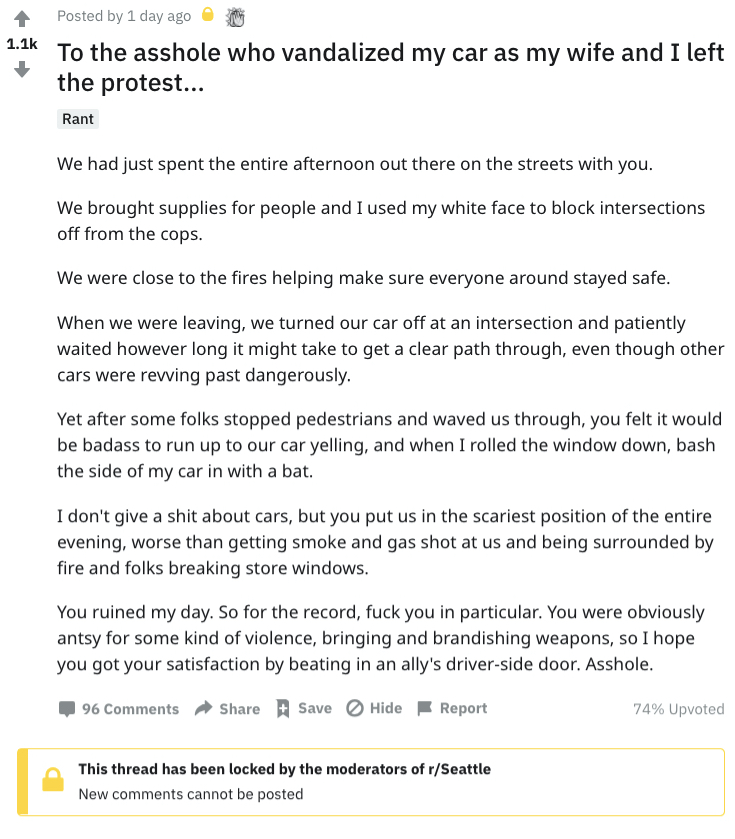The height and width of the screenshot is (839, 735).
Task: Click the 1.1k vote score
Action: tap(22, 44)
